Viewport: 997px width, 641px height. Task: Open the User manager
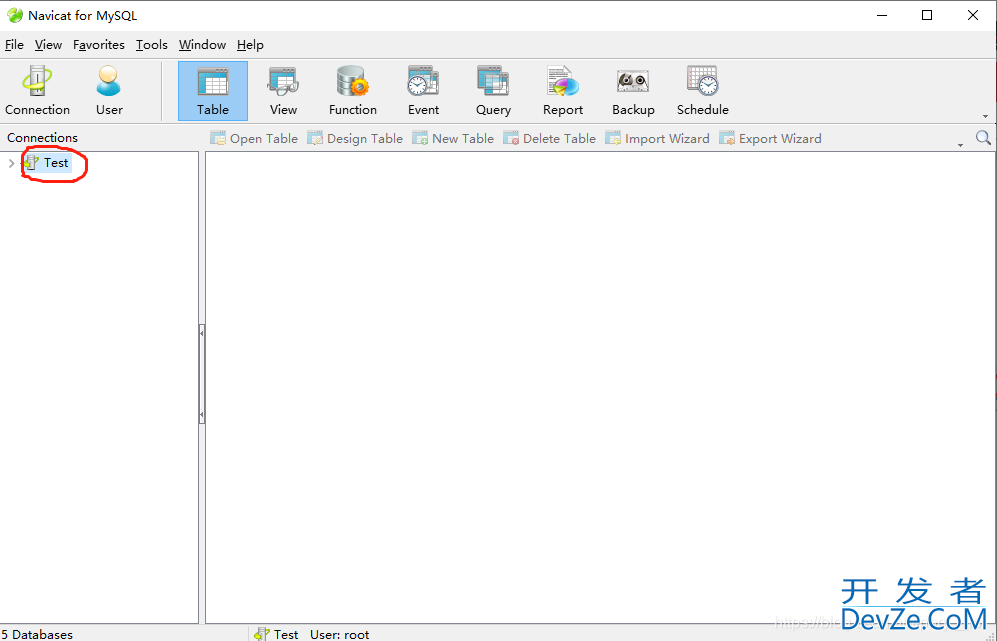(109, 91)
